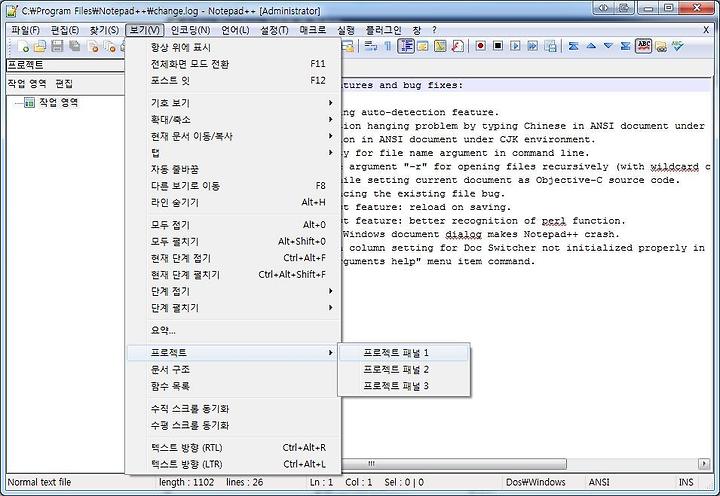
Task: Toggle 항상 위에 표시 in the View menu
Action: click(x=233, y=47)
